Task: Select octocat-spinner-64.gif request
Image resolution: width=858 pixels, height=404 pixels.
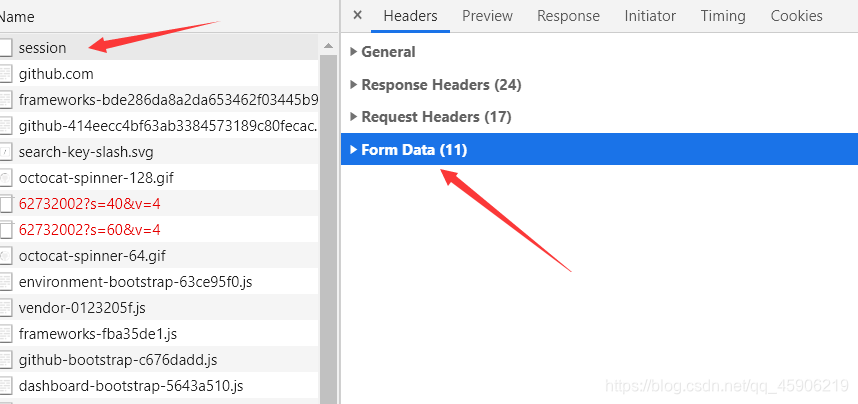Action: (159, 256)
